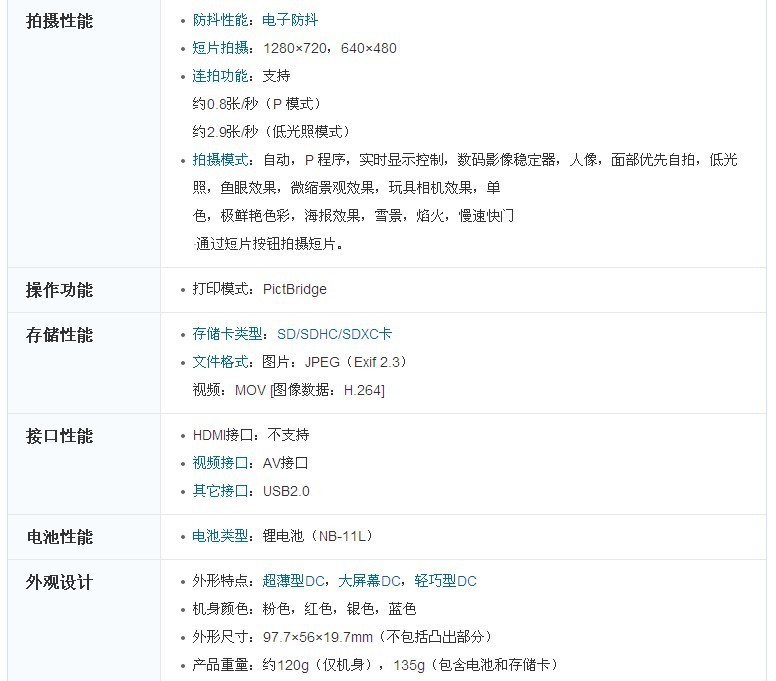Select the 拍摄性能 section heading
The width and height of the screenshot is (776, 681).
click(x=59, y=21)
